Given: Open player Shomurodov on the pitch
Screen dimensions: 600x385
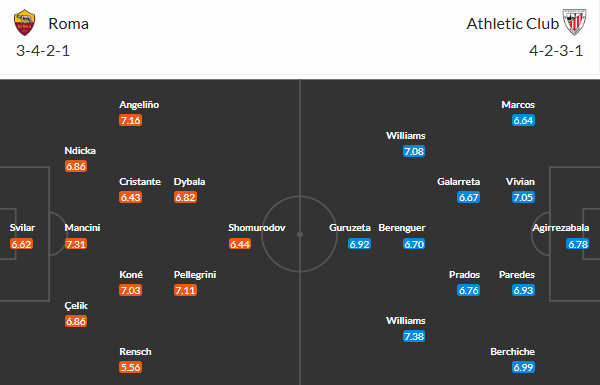Looking at the screenshot, I should pos(257,228).
